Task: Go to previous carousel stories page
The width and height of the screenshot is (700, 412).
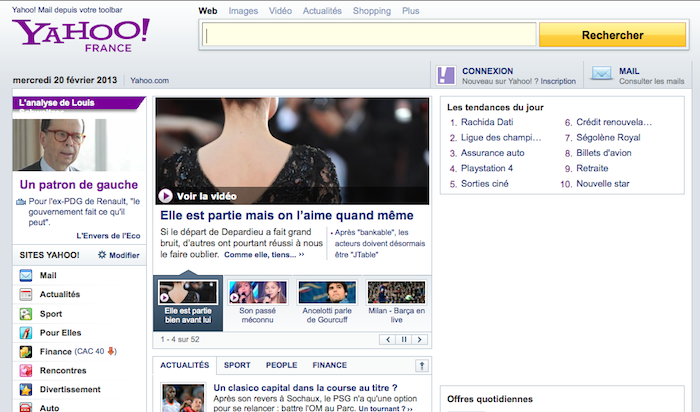Action: (387, 340)
